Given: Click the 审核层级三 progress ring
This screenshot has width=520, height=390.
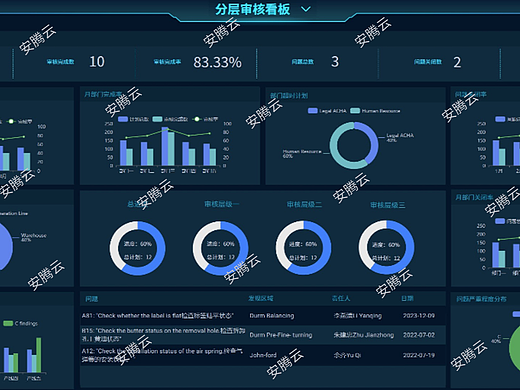Looking at the screenshot, I should [387, 247].
